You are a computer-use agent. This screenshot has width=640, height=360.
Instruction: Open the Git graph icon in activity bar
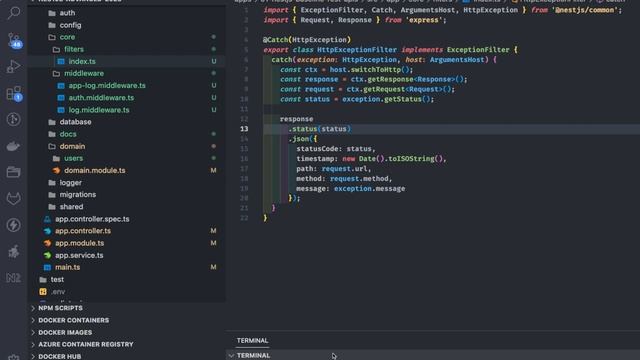point(13,119)
